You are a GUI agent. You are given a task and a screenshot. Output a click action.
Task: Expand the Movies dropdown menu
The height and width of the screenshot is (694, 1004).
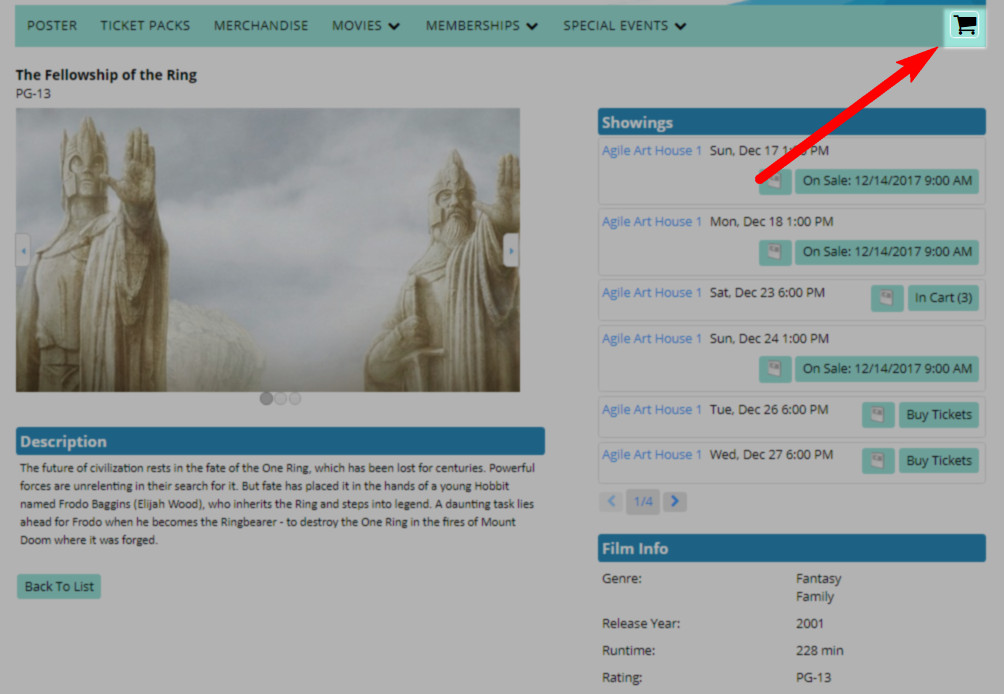[x=366, y=26]
